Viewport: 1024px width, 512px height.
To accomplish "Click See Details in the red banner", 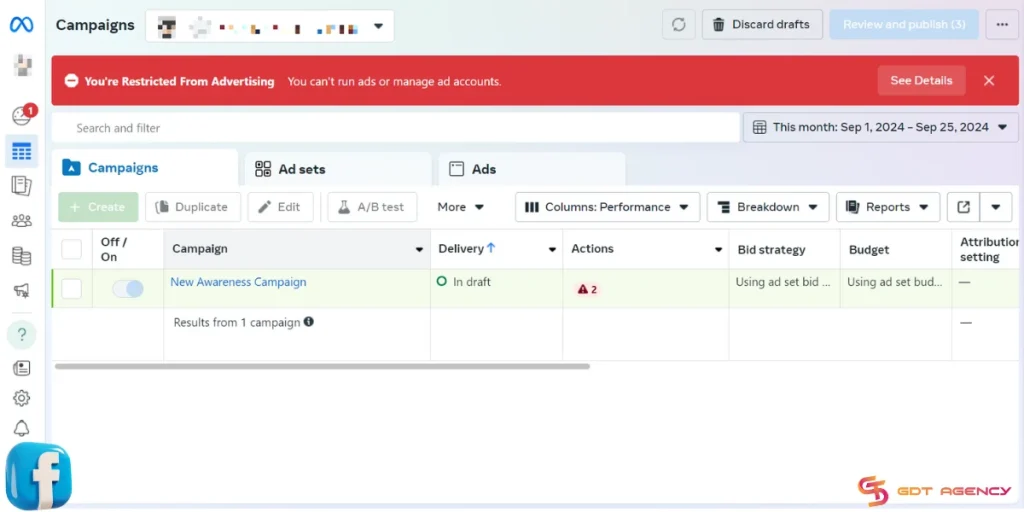I will pyautogui.click(x=921, y=80).
